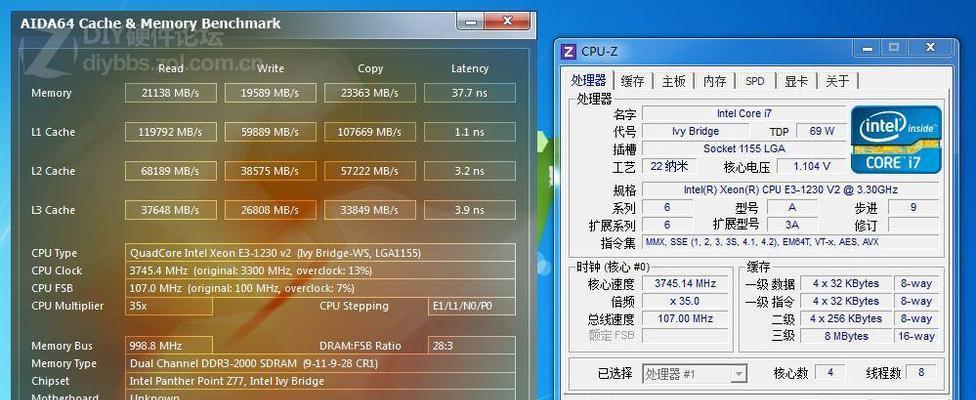976x400 pixels.
Task: Click L3 Cache Read value 37648 MB/s
Action: (x=171, y=210)
